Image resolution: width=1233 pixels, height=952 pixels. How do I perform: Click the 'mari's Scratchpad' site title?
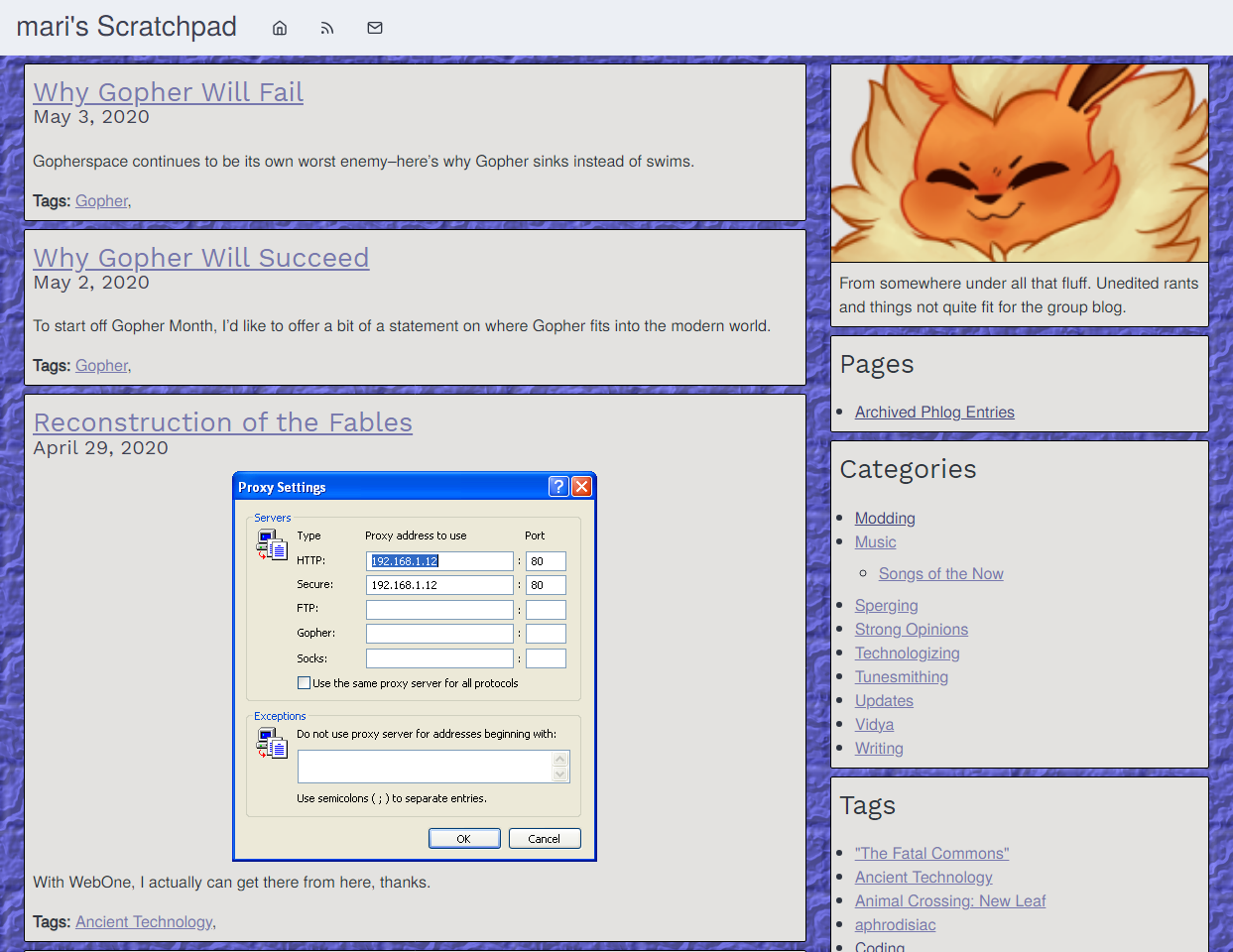point(127,27)
